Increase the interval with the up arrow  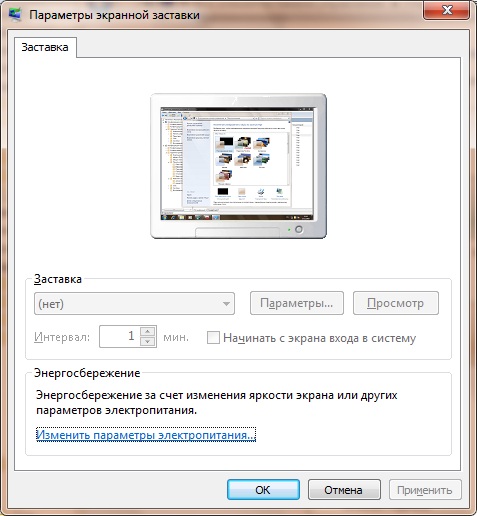click(x=148, y=331)
